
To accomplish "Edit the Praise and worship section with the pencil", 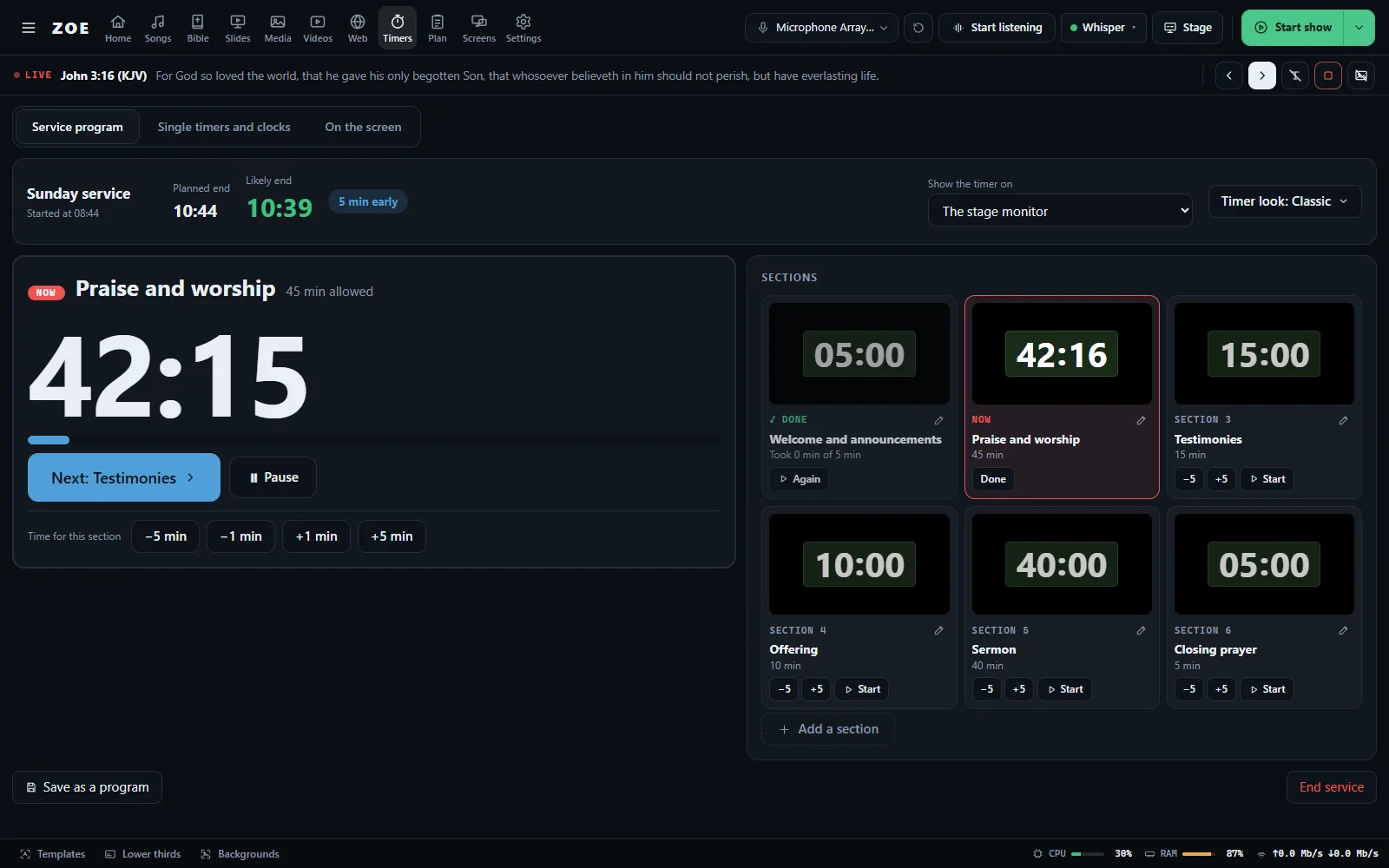I will coord(1141,420).
